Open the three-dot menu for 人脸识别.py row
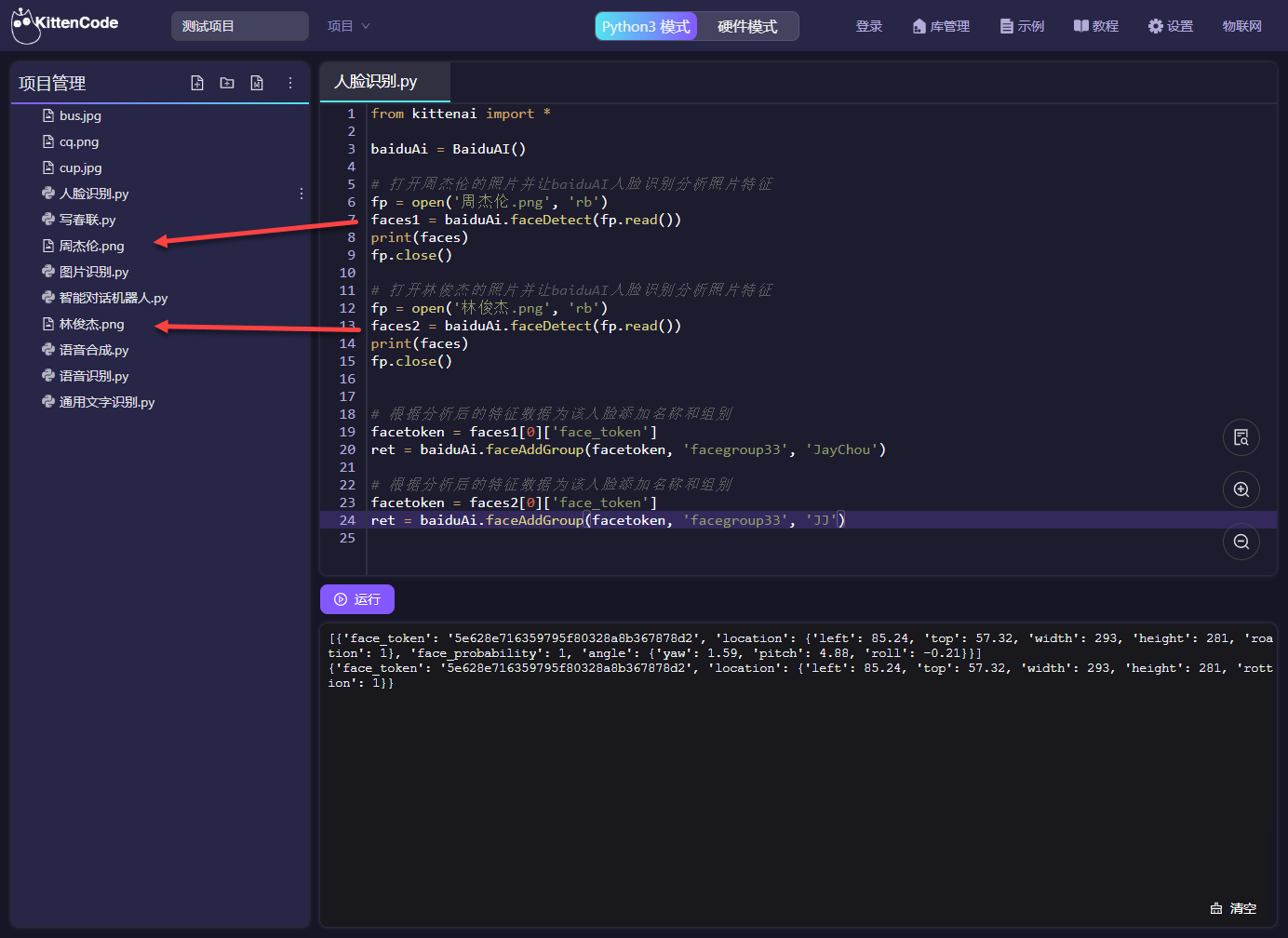Image resolution: width=1288 pixels, height=938 pixels. 302,194
